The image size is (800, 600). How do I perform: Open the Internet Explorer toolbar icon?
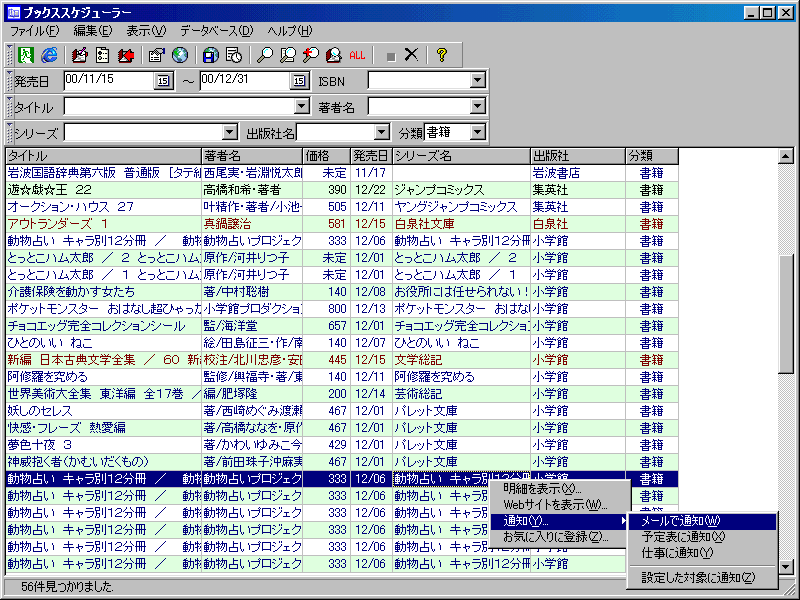(49, 55)
